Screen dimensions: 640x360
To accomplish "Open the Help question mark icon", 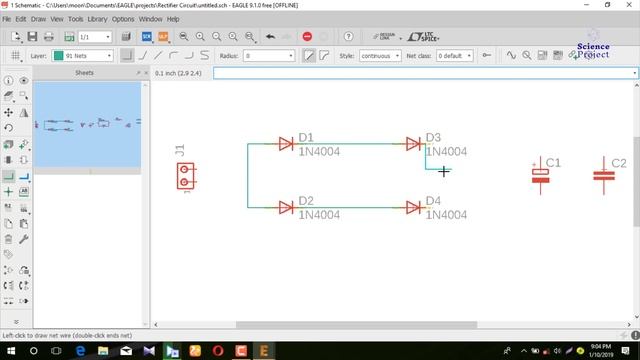I will click(x=348, y=37).
